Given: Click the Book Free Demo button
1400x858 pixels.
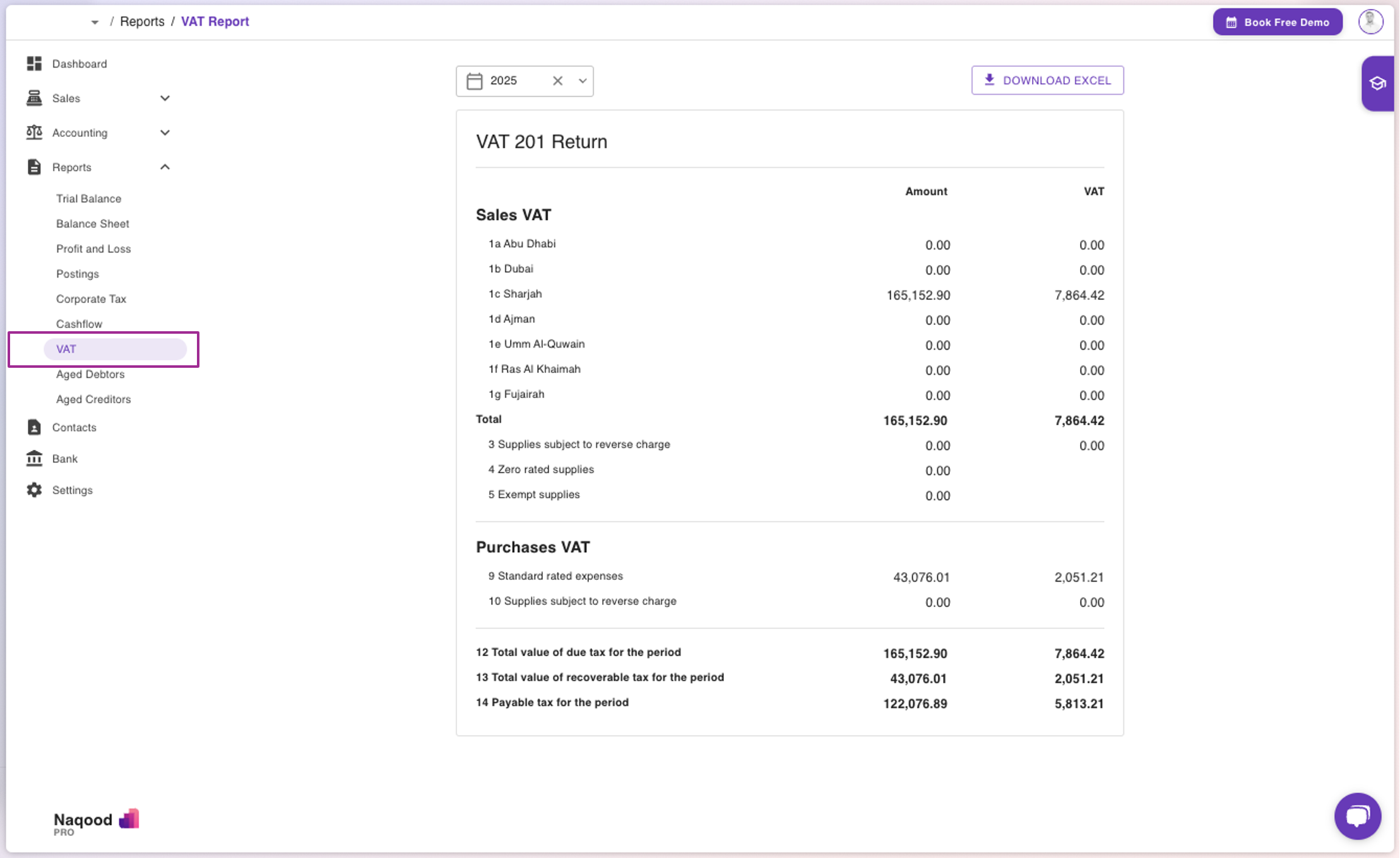Looking at the screenshot, I should point(1278,22).
